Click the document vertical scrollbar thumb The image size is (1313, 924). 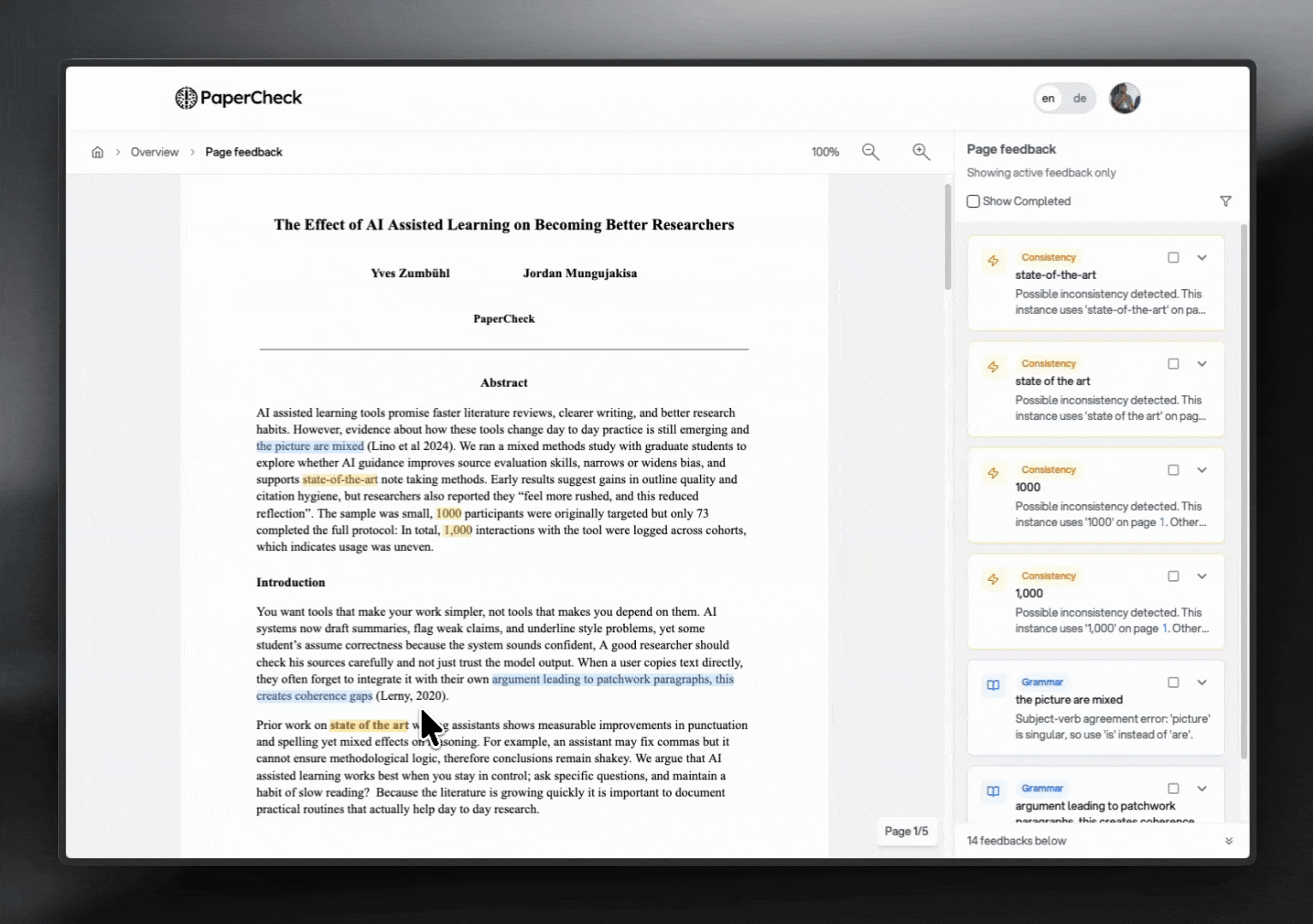pos(948,237)
